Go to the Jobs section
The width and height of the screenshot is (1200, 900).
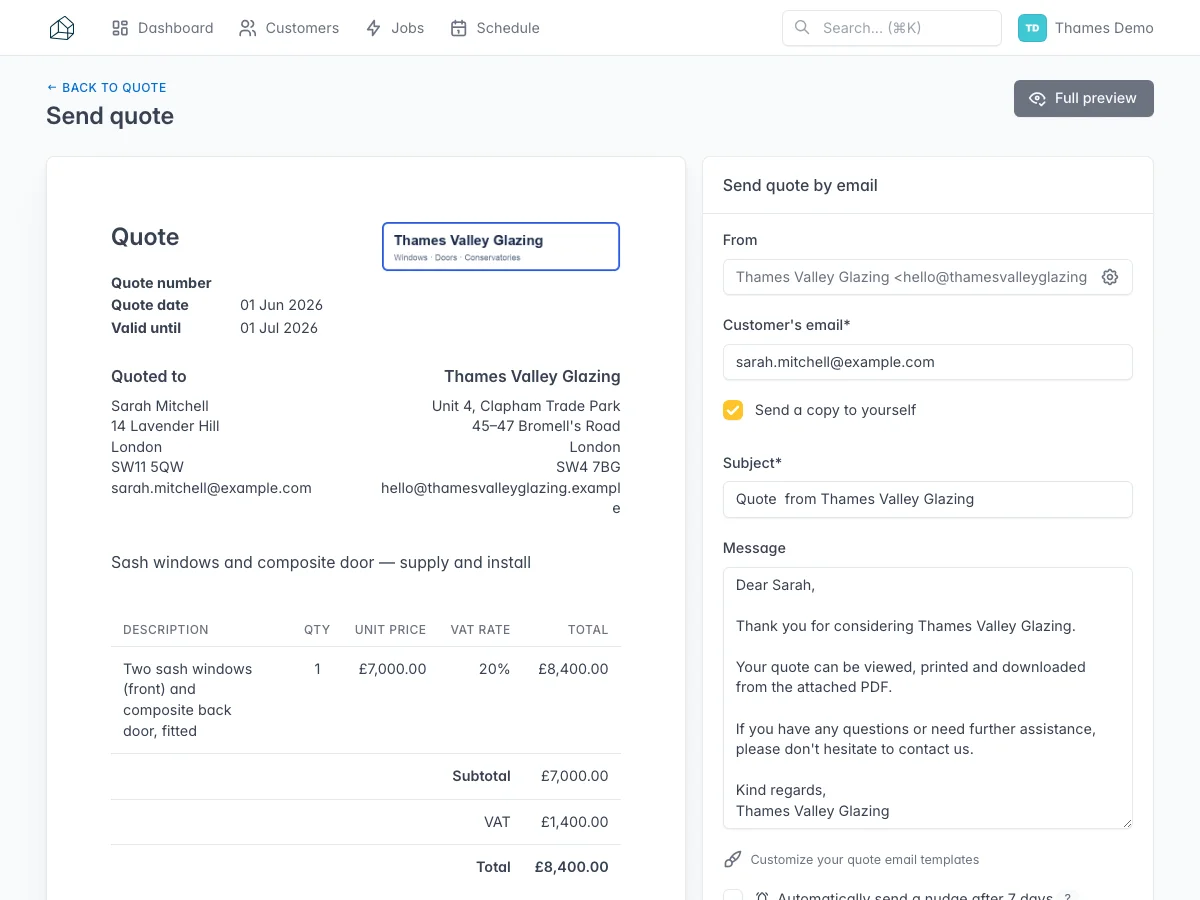[395, 28]
